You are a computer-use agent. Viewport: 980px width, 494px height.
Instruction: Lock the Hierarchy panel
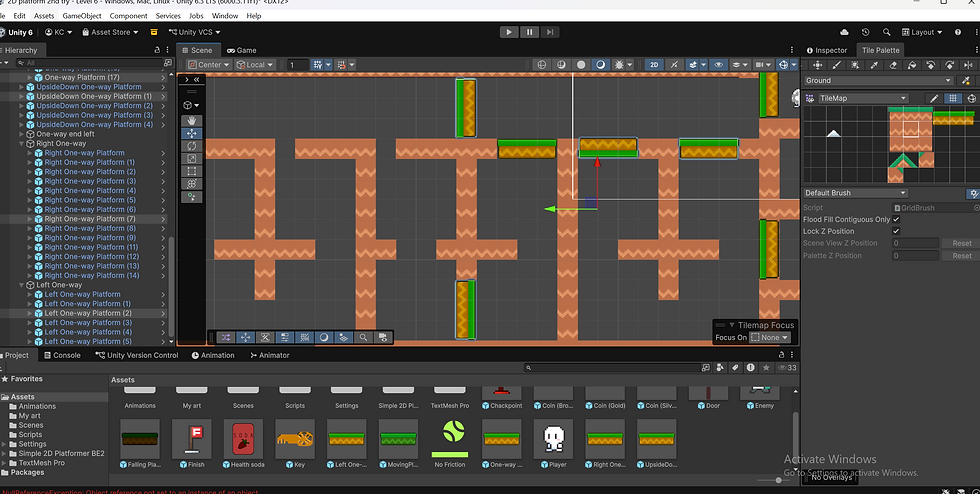click(157, 50)
